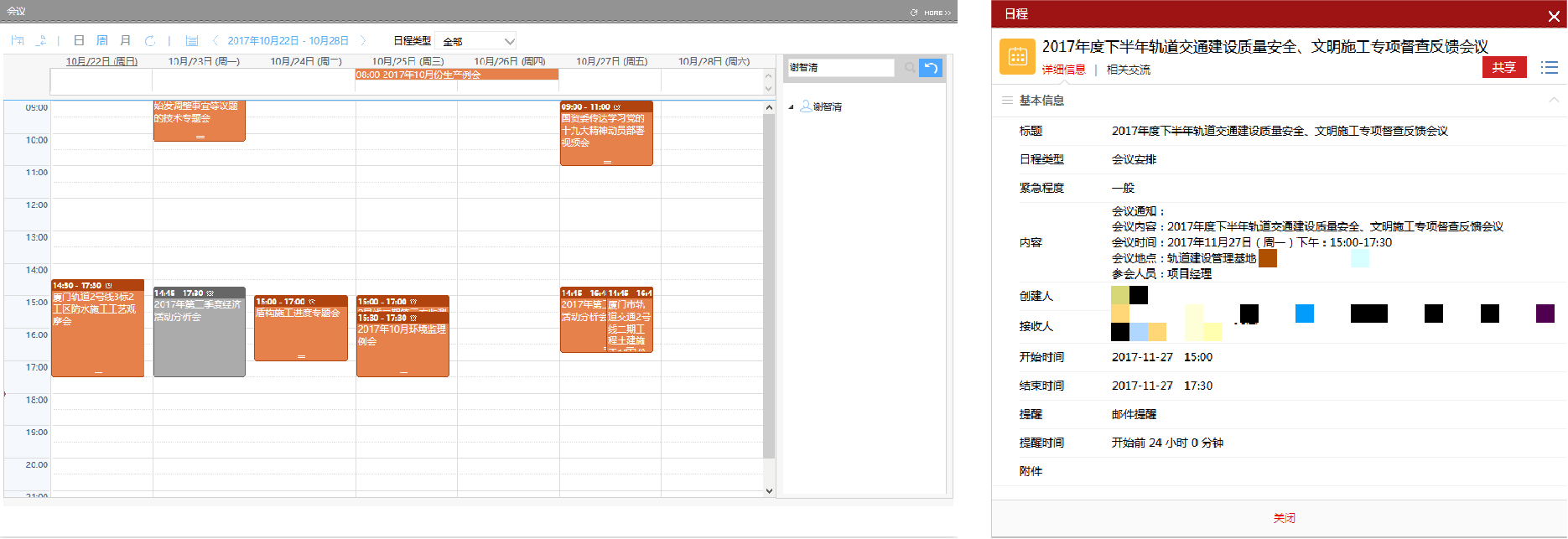The height and width of the screenshot is (539, 1568).
Task: Open the 日程类型 dropdown
Action: pos(475,41)
